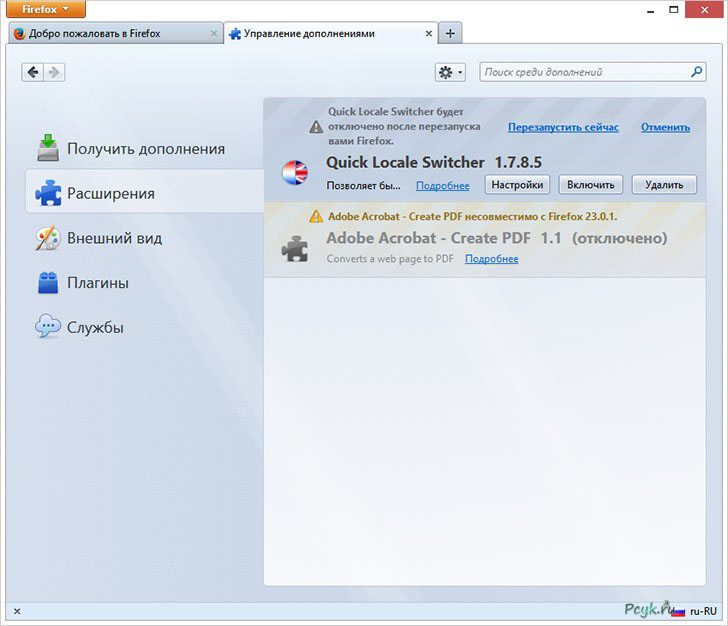Select Получить дополнения in the sidebar

click(x=145, y=149)
